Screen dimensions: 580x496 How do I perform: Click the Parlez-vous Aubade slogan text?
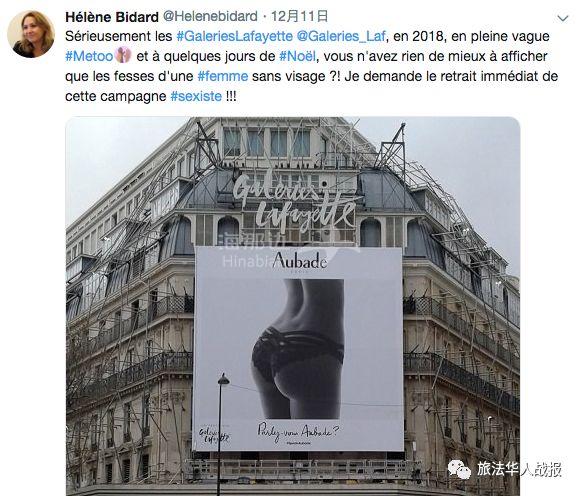[x=299, y=432]
